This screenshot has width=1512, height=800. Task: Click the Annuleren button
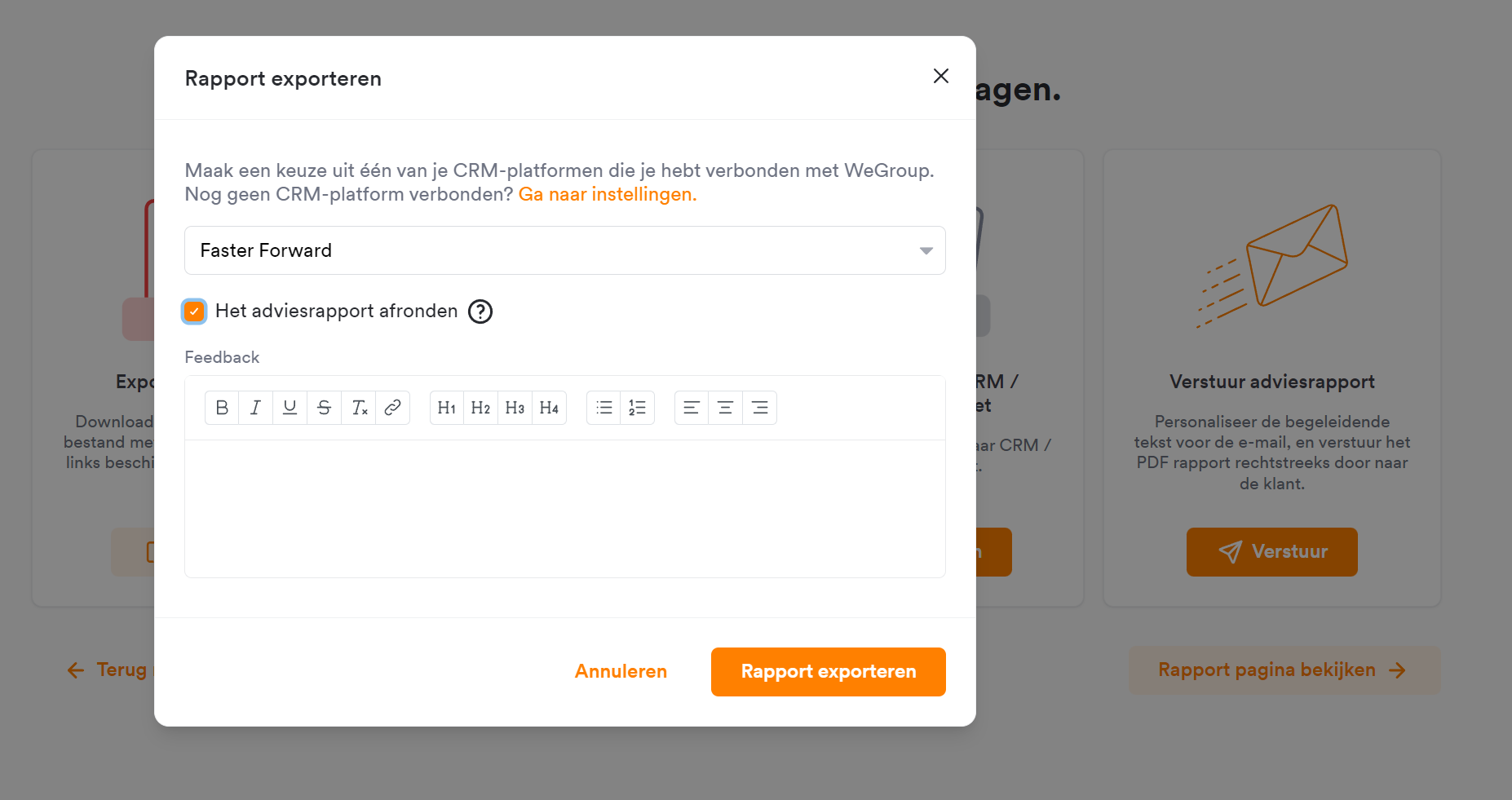point(621,671)
